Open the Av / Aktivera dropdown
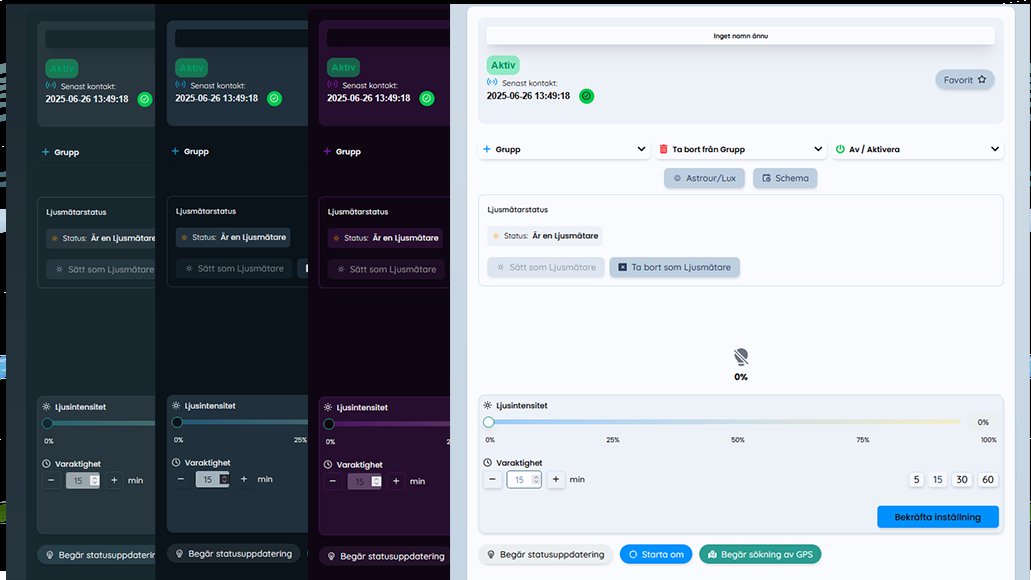 [917, 149]
